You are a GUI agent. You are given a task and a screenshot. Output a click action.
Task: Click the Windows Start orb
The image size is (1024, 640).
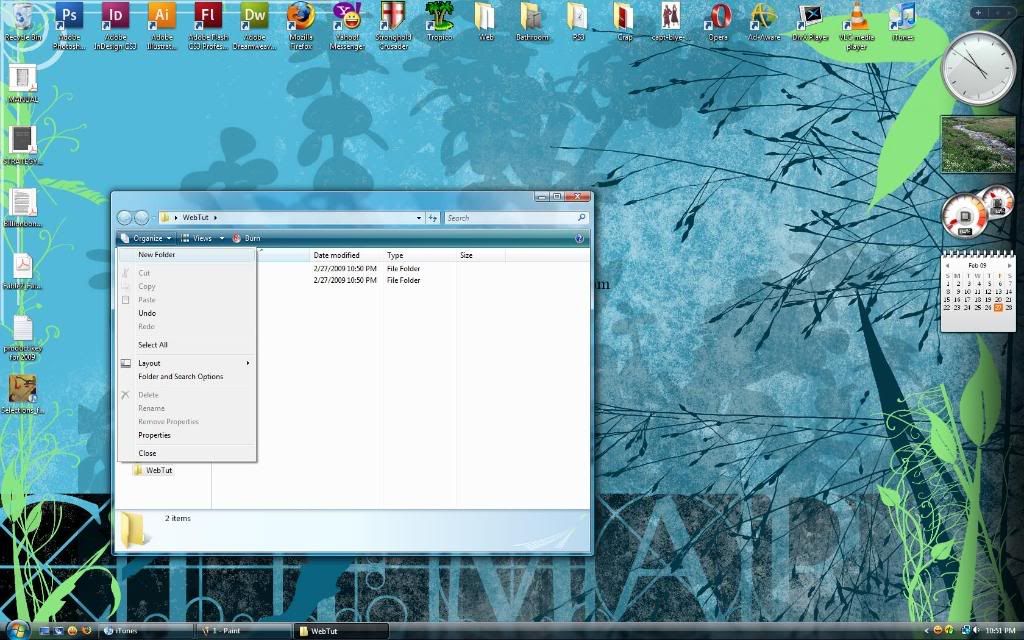(17, 630)
